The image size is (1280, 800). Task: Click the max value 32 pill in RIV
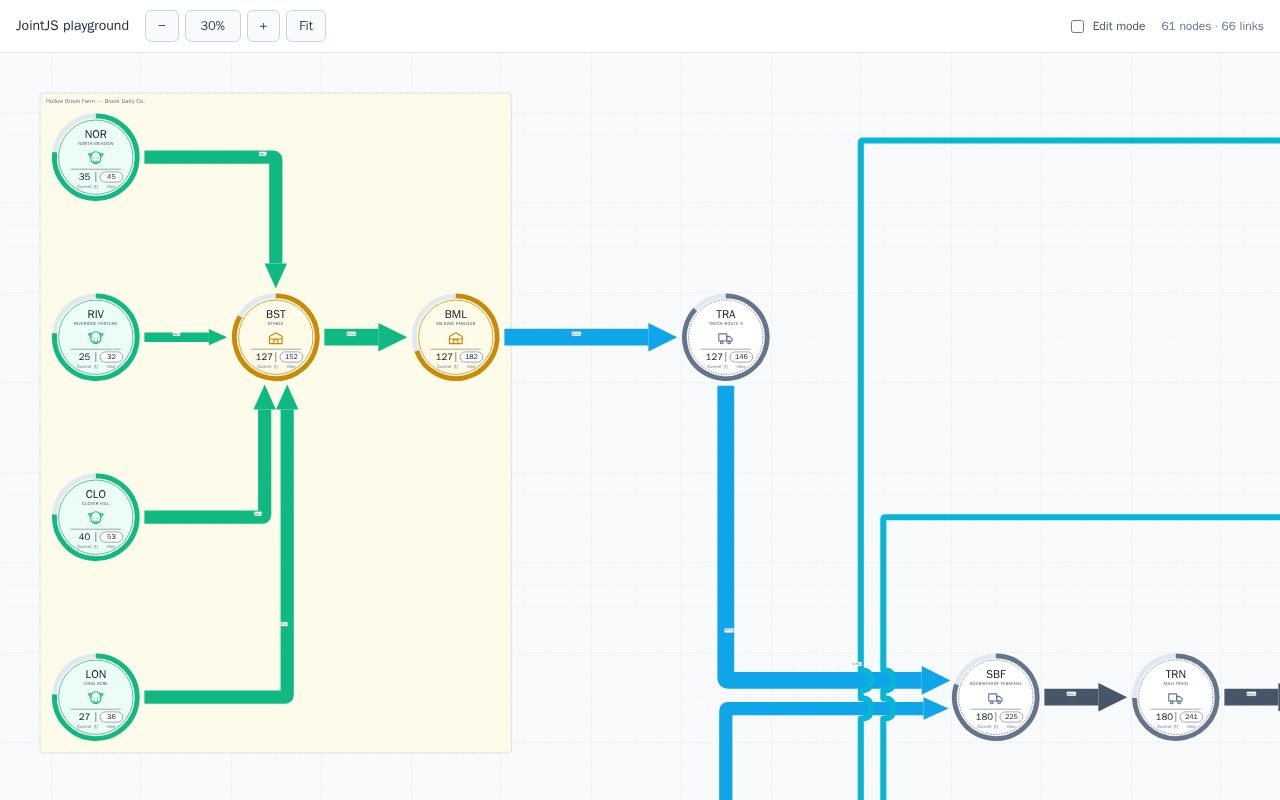(x=111, y=357)
